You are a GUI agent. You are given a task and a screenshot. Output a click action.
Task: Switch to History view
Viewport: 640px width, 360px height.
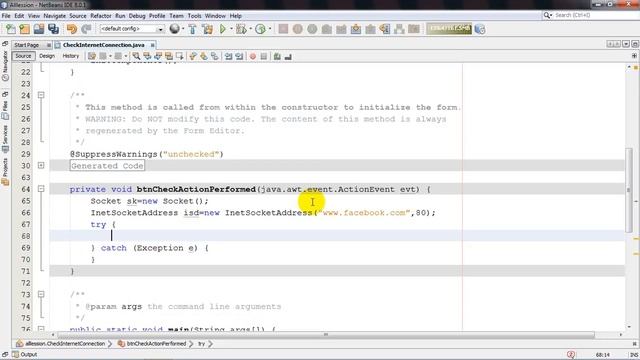[x=71, y=56]
